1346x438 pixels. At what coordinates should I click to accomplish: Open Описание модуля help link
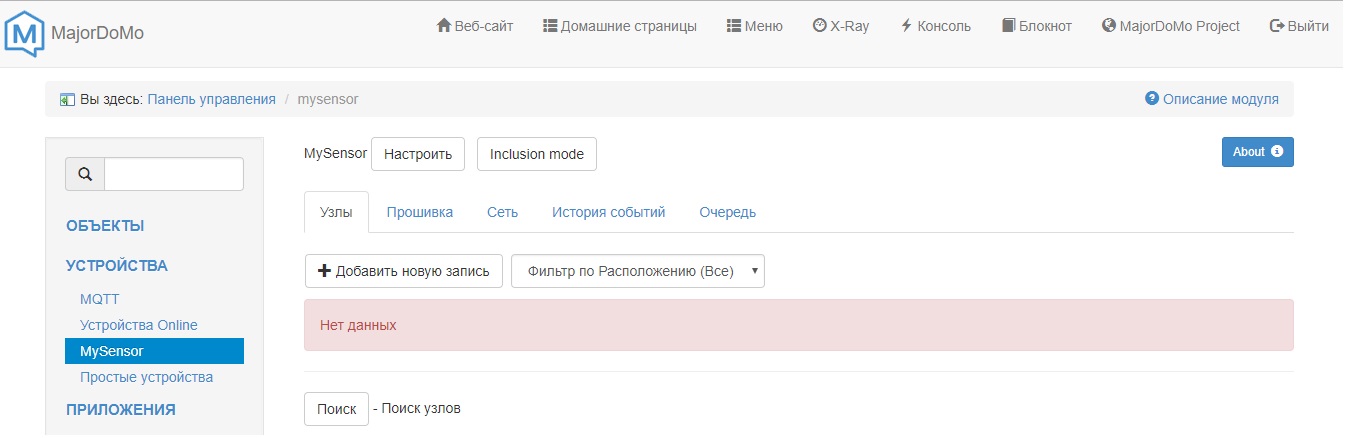point(1212,99)
